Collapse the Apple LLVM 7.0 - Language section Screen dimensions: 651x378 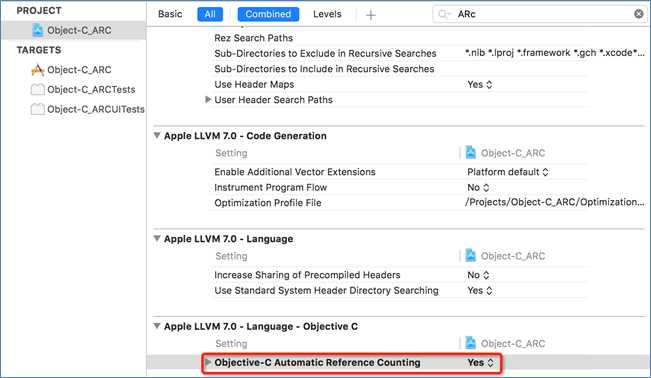click(x=157, y=239)
